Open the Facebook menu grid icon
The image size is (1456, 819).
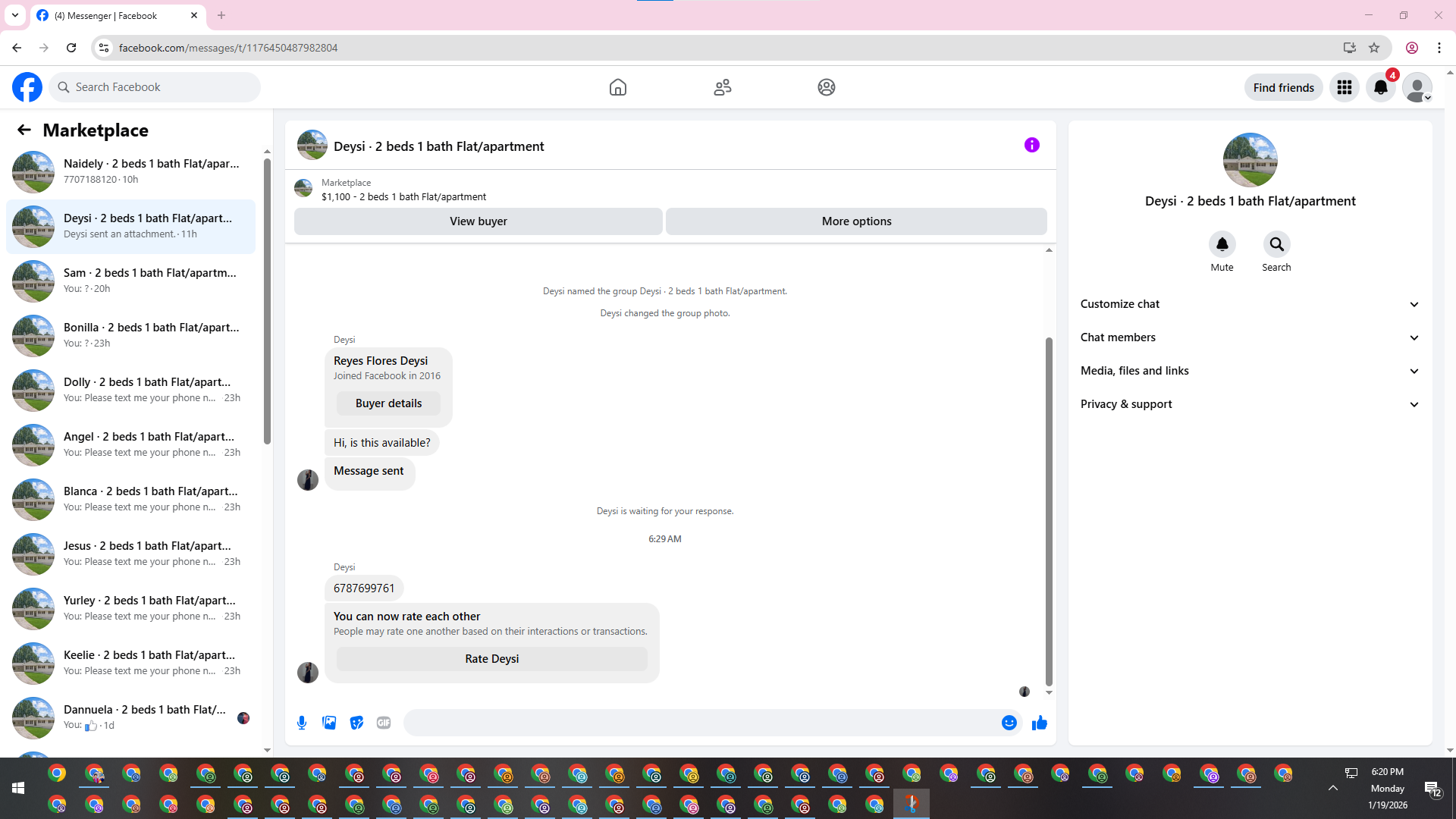(x=1345, y=87)
